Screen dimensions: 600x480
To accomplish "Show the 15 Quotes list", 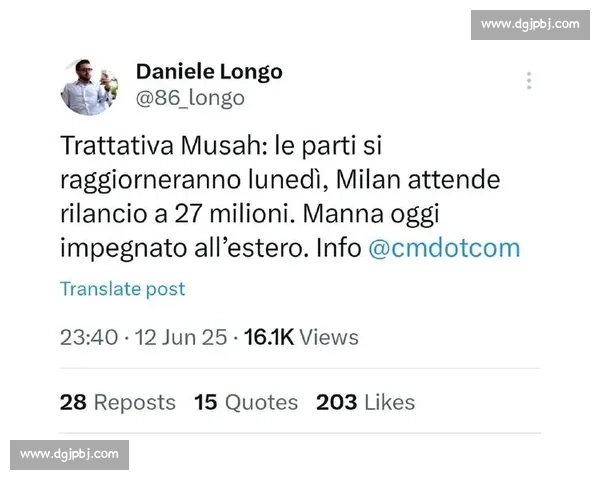I will pos(246,403).
